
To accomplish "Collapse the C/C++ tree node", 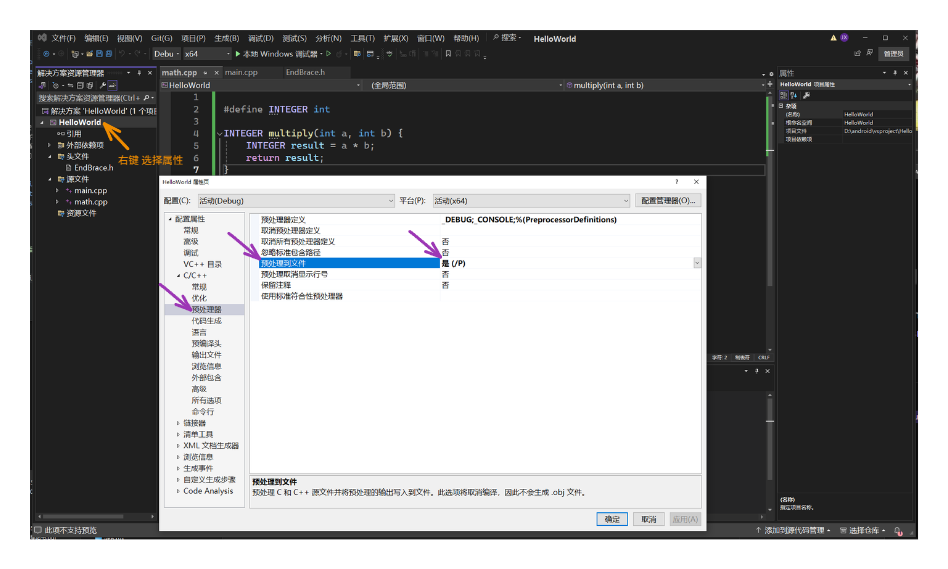I will 178,275.
